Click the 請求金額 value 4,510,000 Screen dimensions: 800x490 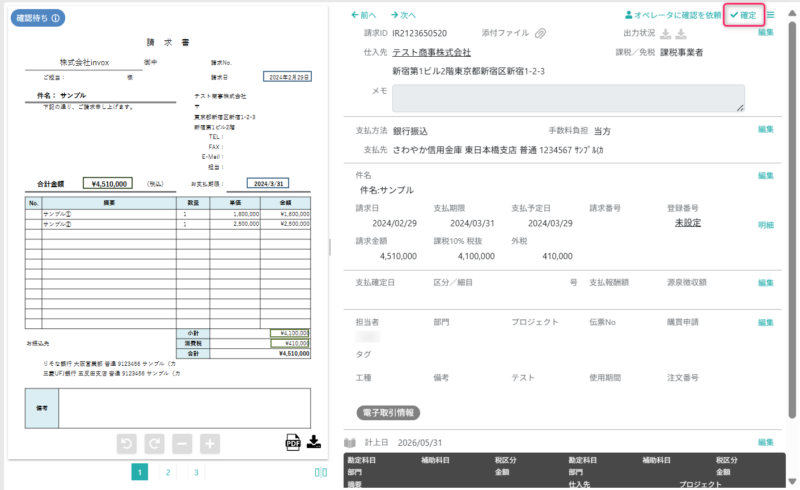pyautogui.click(x=398, y=256)
